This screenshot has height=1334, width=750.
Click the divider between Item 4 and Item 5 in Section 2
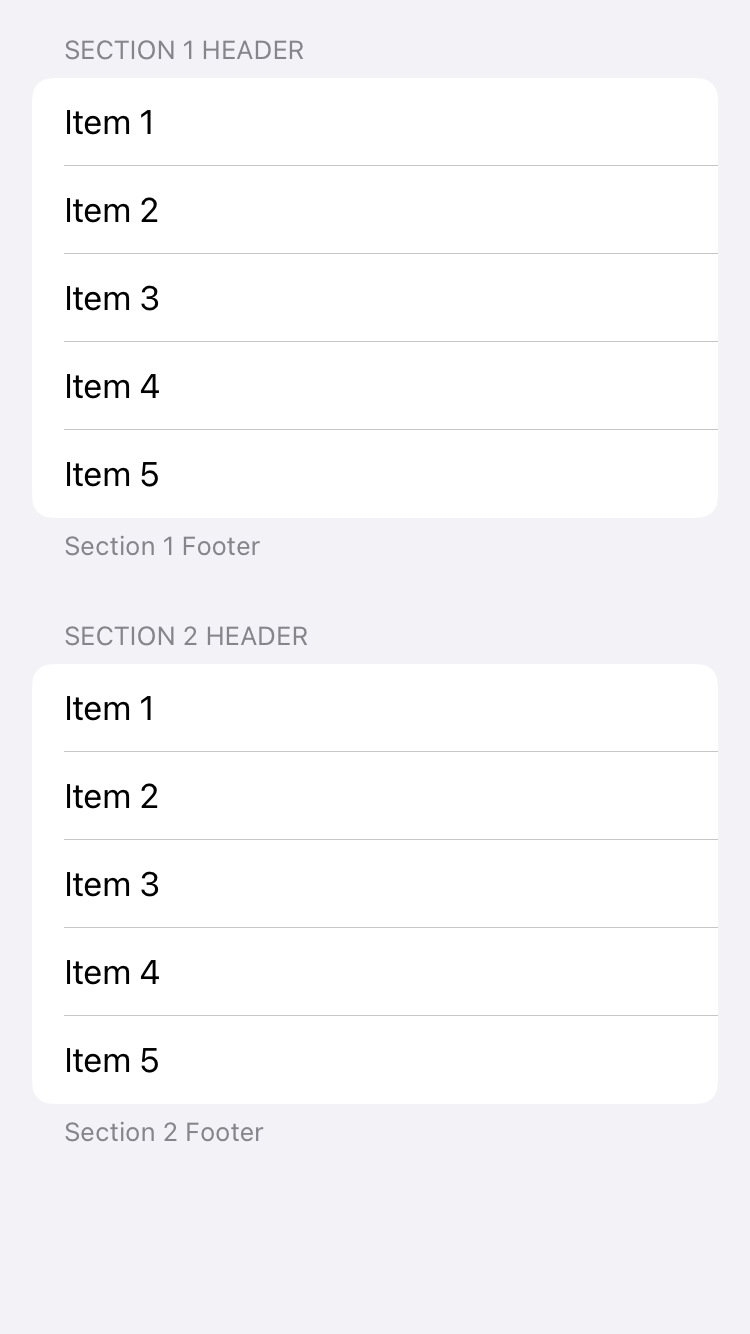(390, 1015)
